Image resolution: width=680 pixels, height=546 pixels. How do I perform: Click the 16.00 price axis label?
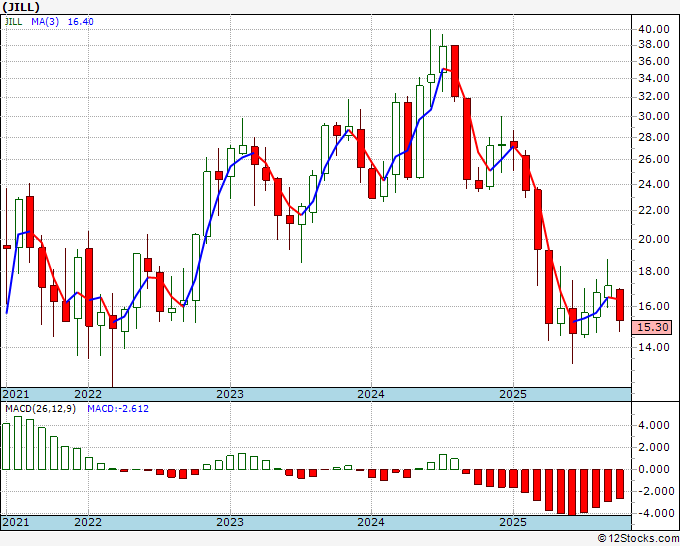click(654, 306)
